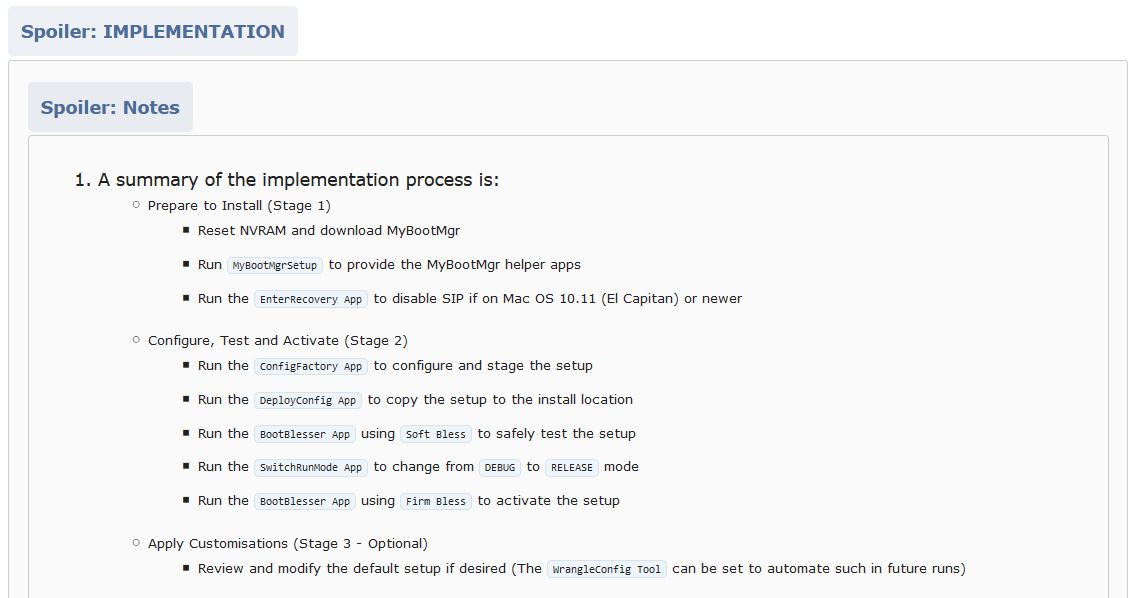Click the first BootBlesser App label
The image size is (1139, 598).
tap(305, 435)
